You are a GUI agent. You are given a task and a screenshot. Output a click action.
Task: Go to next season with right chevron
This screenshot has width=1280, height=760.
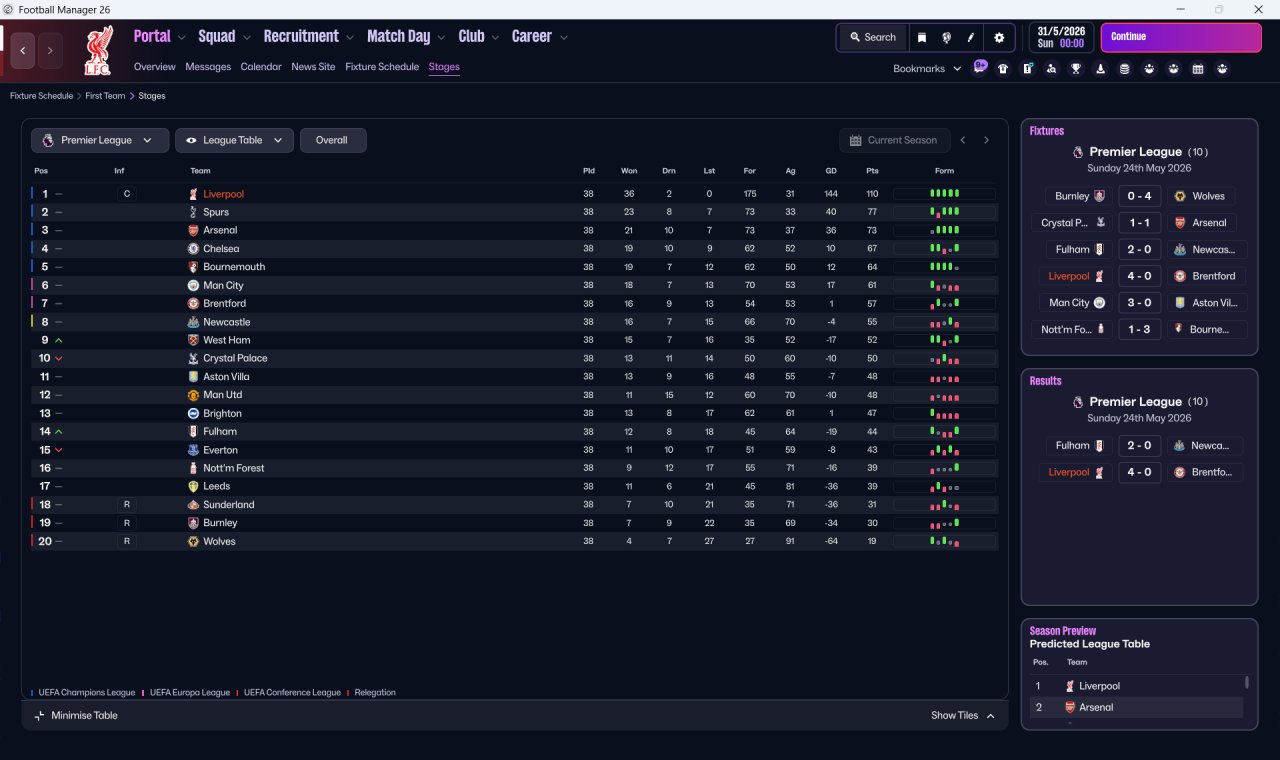[x=986, y=140]
